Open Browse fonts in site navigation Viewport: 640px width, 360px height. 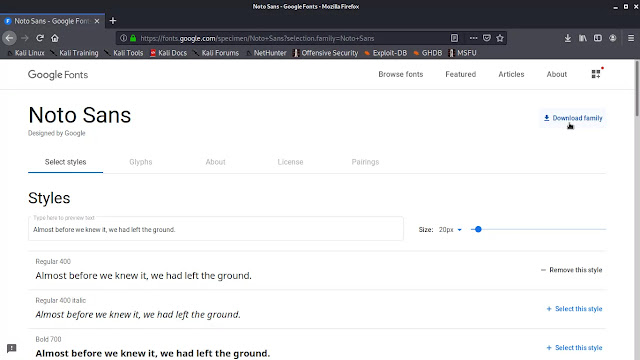(400, 74)
